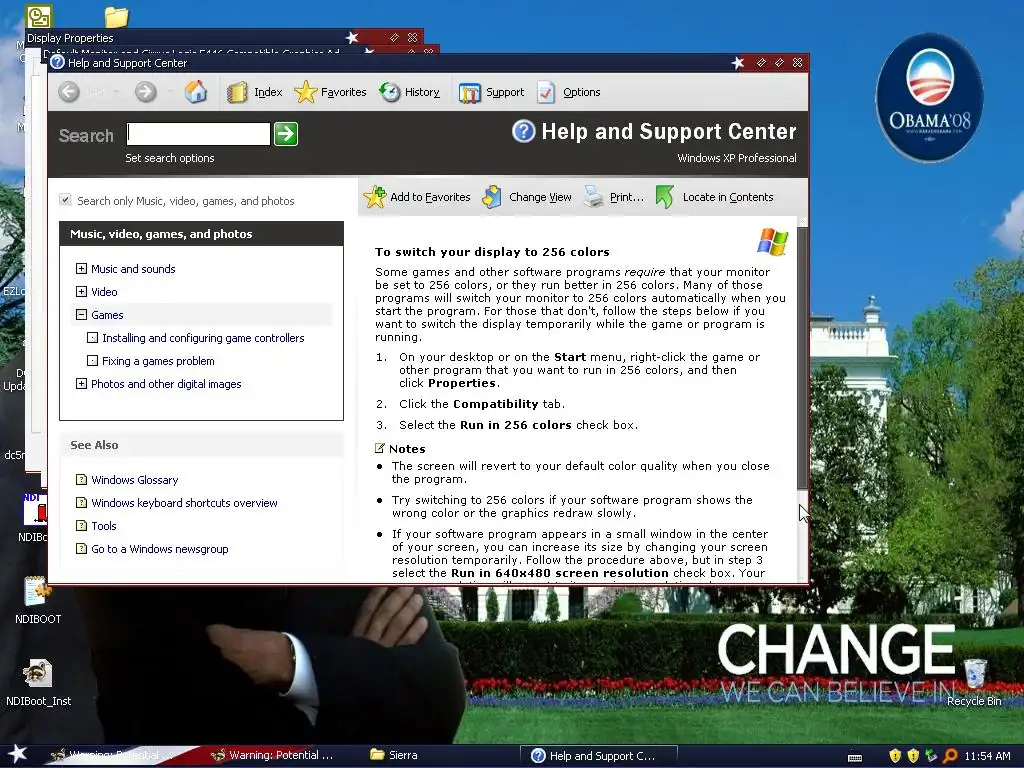Open Windows keyboard shortcuts overview link
Viewport: 1024px width, 768px height.
click(184, 503)
